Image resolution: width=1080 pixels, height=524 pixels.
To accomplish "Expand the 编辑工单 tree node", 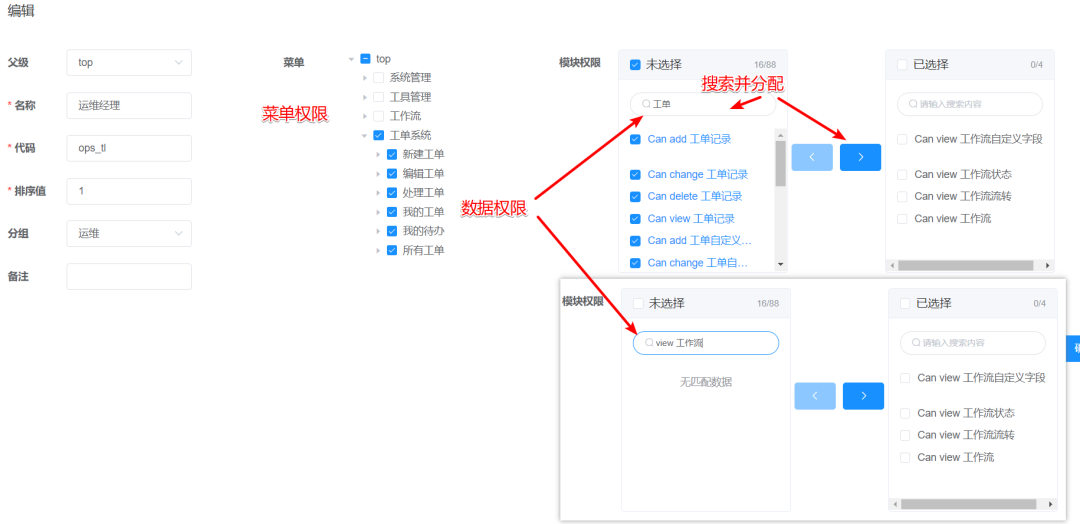I will (x=378, y=174).
